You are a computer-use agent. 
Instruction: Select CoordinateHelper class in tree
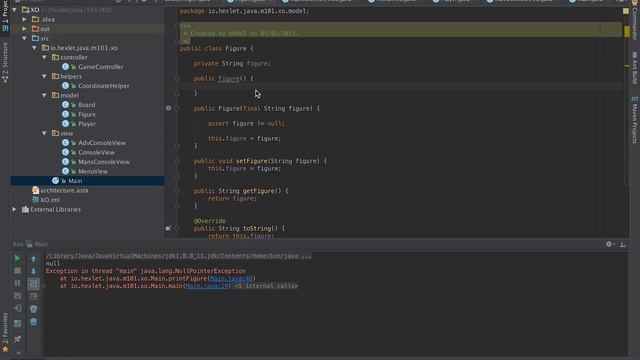coord(104,86)
